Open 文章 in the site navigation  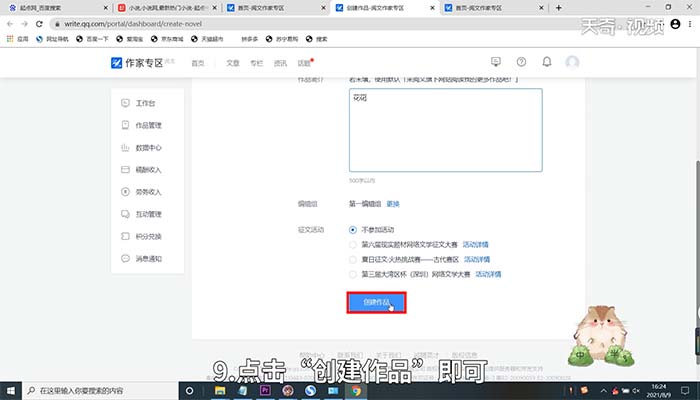point(233,63)
